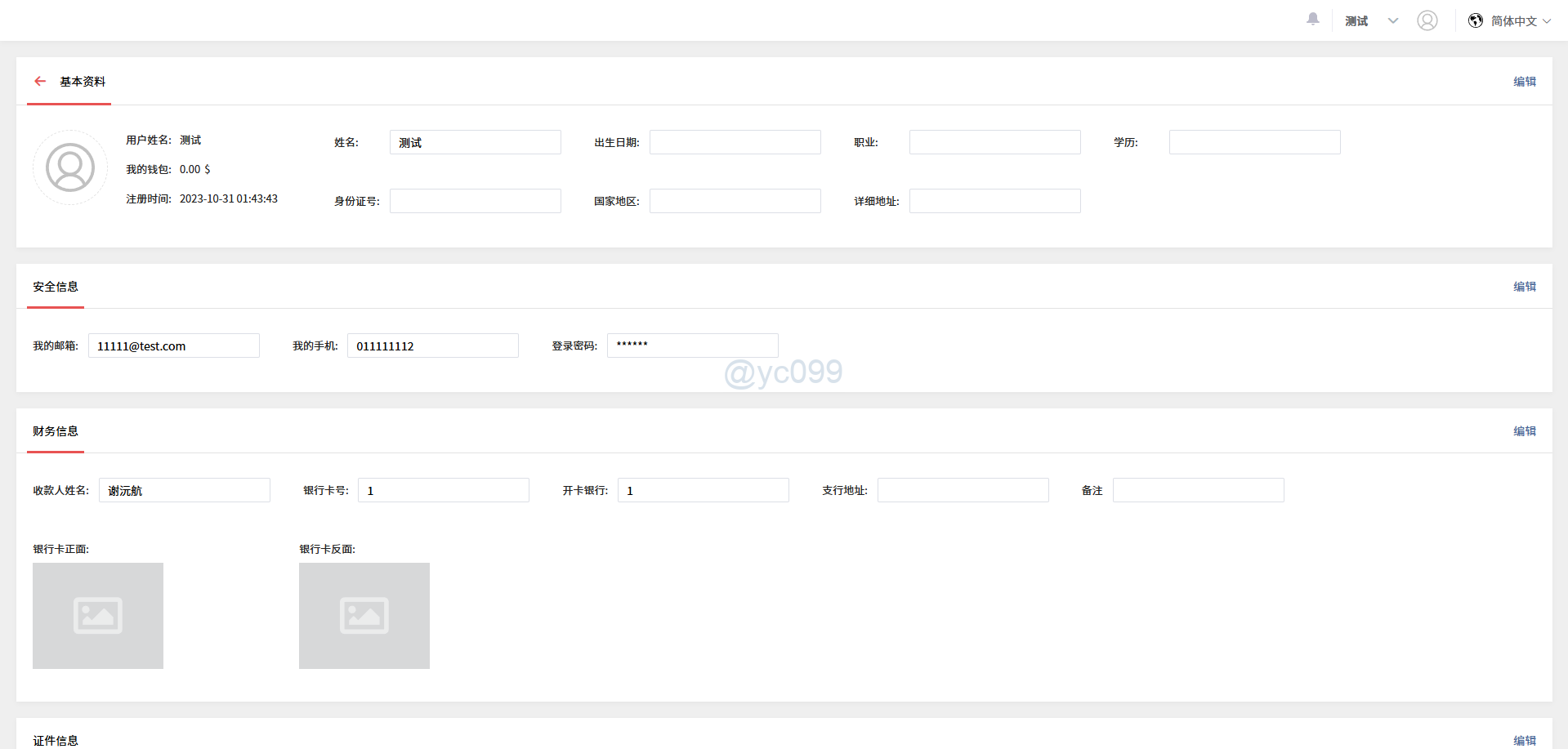Click the 我的邮箱 email input field

coord(173,346)
